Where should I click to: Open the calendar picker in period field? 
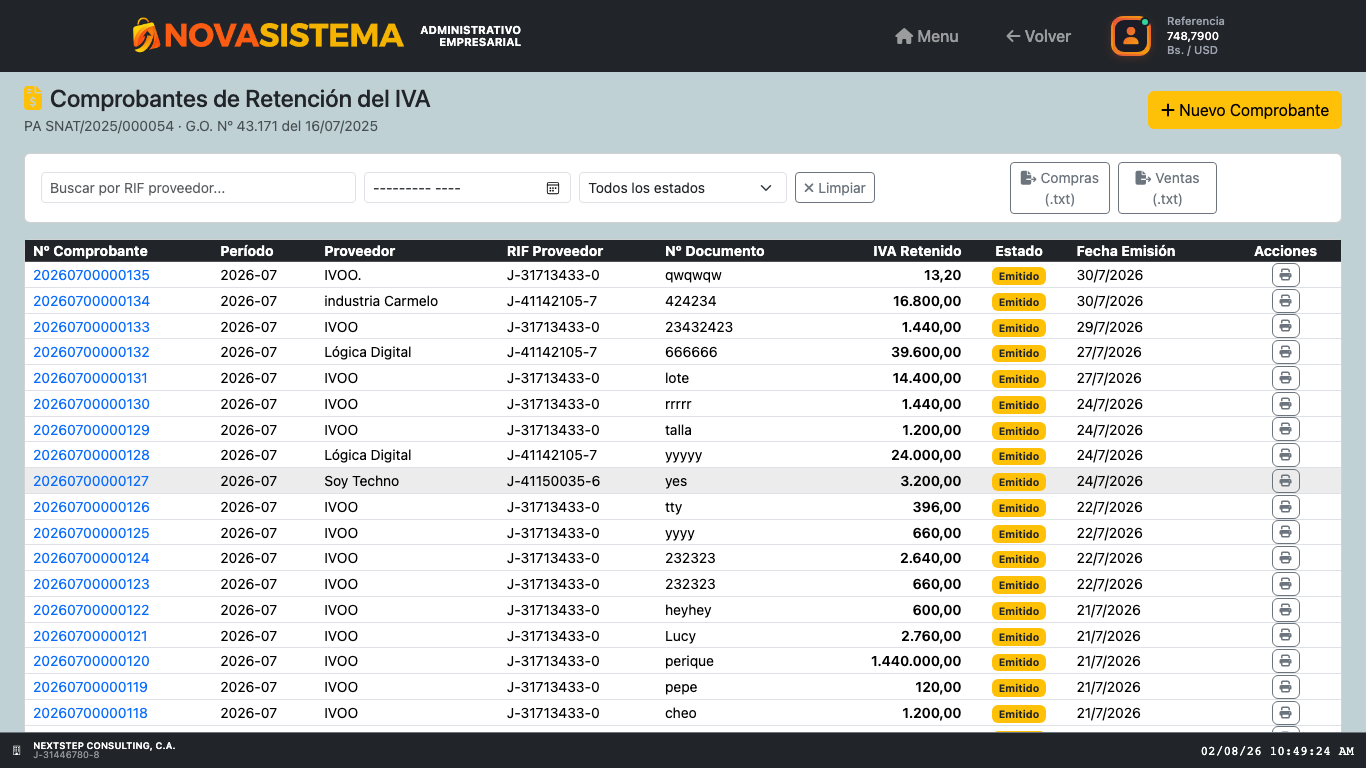pos(553,188)
